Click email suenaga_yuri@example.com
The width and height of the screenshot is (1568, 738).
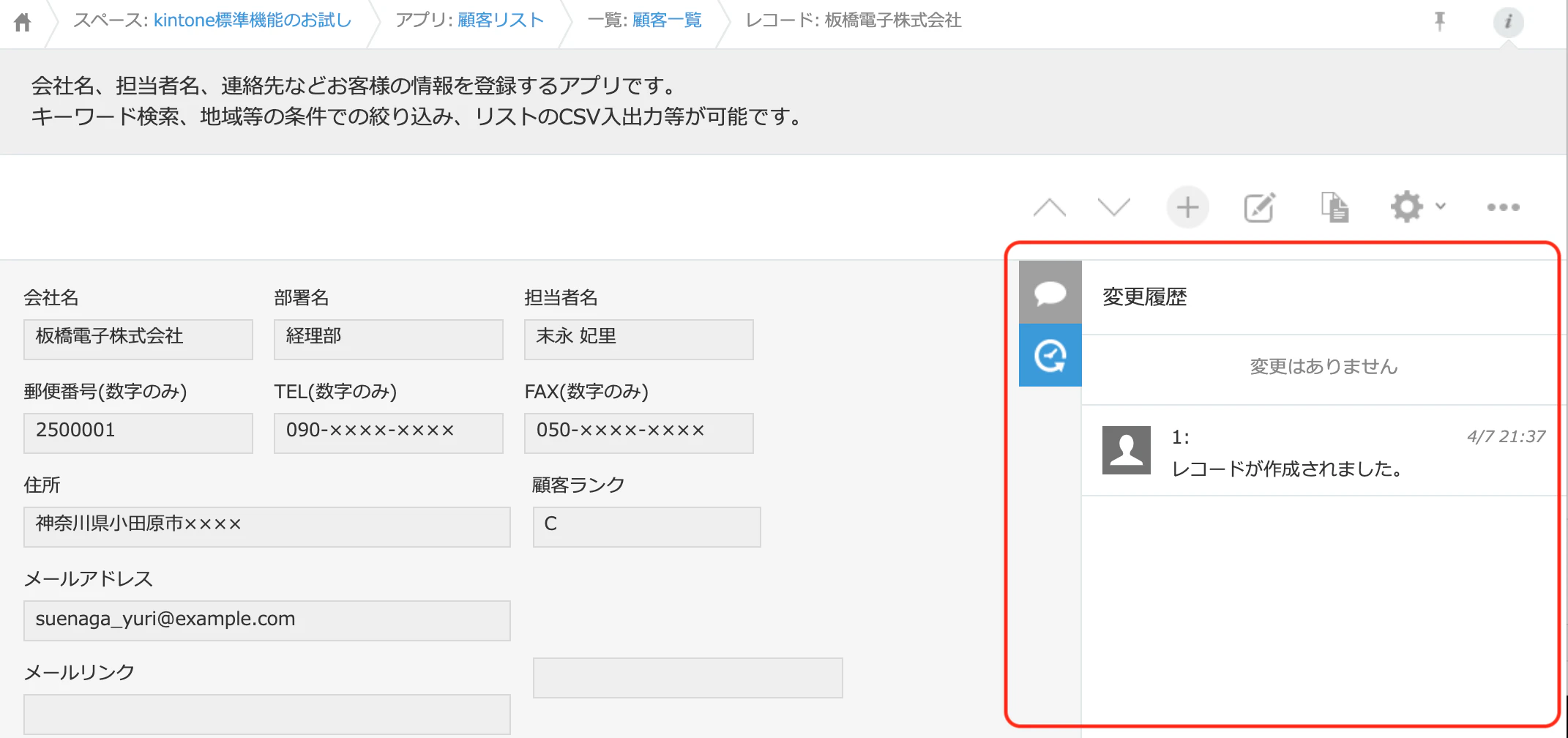click(267, 621)
